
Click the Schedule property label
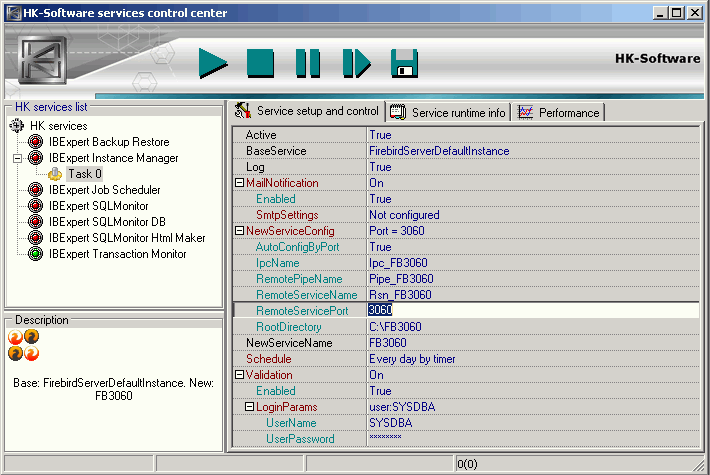point(269,359)
